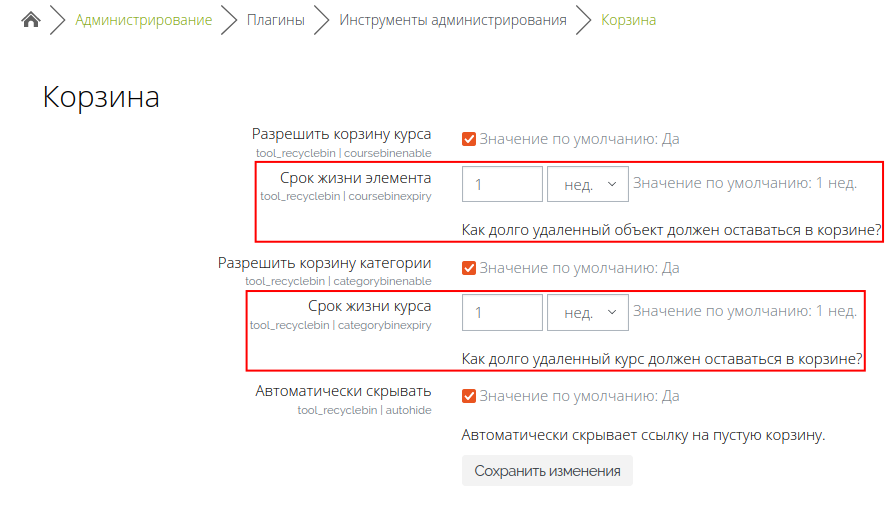Click dropdown chevron in categorybinexpiry row
This screenshot has height=506, width=896.
612,312
